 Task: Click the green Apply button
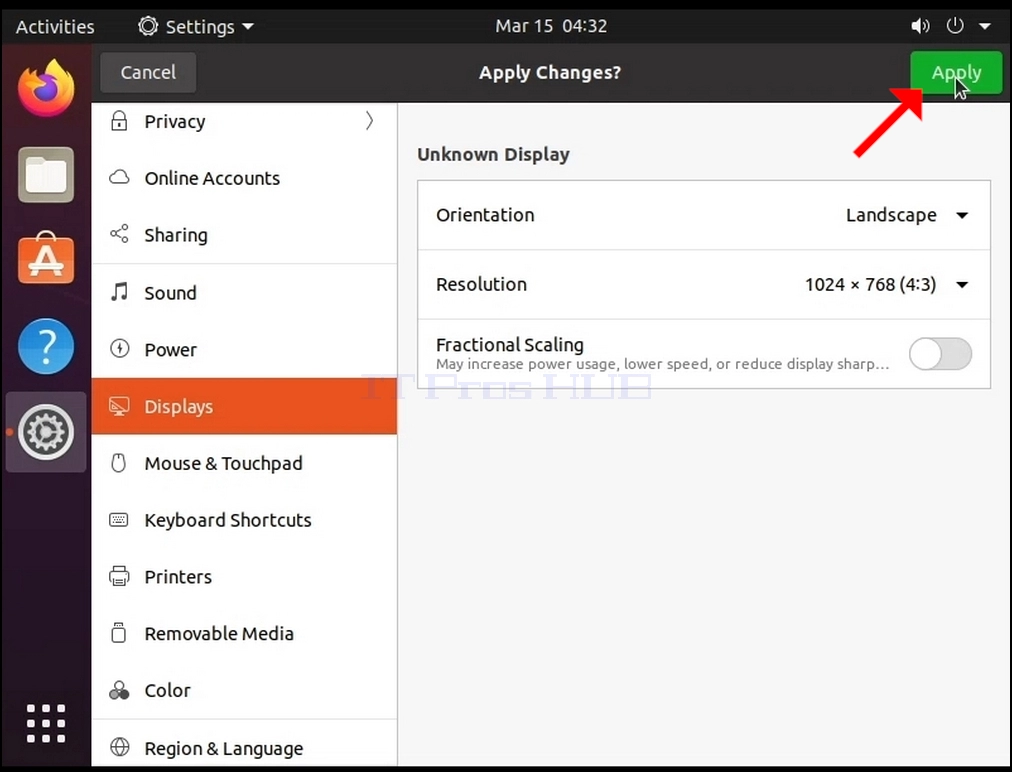956,72
